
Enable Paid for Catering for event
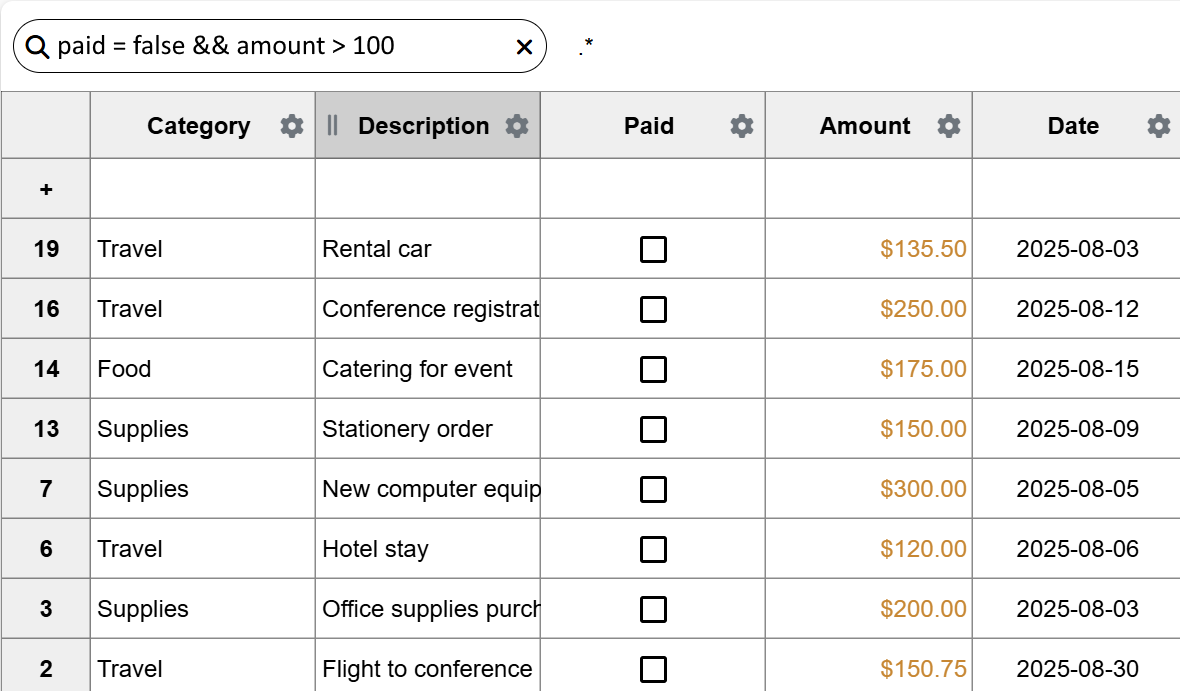(x=653, y=369)
